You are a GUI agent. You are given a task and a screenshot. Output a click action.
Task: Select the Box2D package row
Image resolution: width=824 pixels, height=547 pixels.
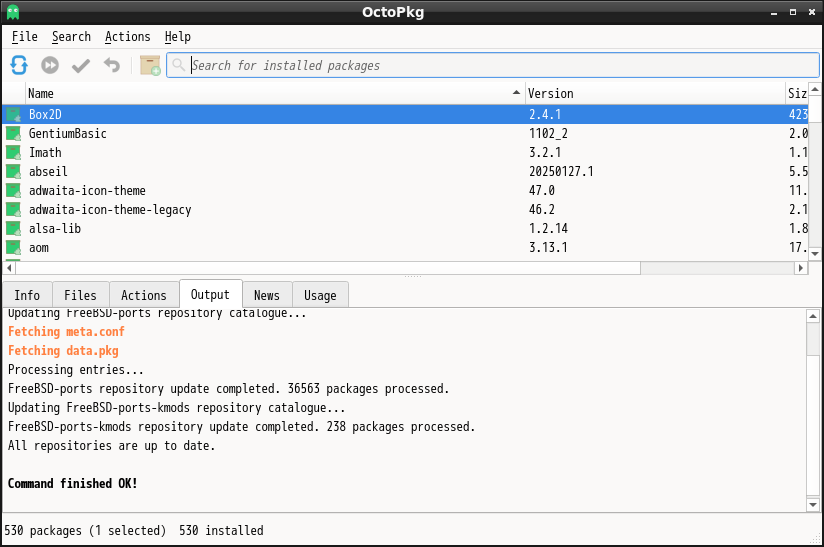coord(405,114)
